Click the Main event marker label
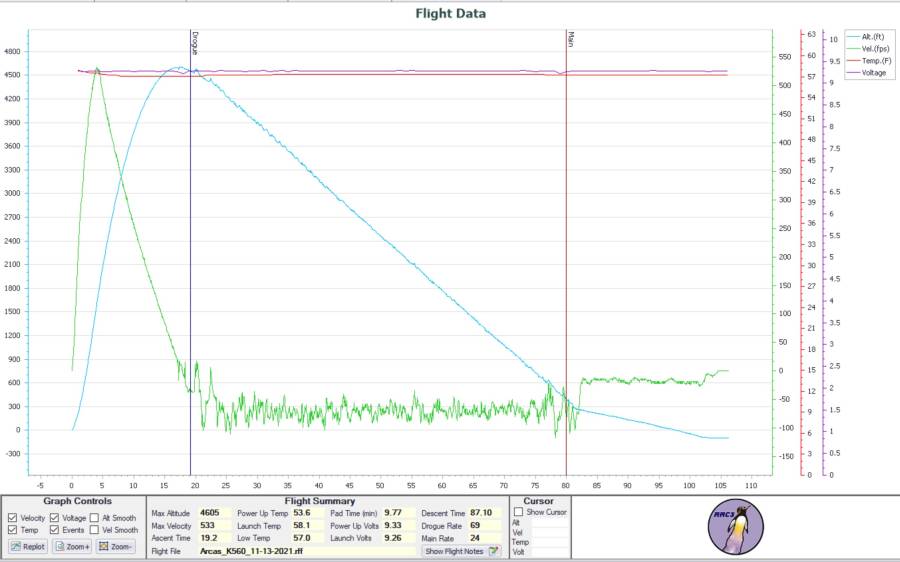Viewport: 900px width, 562px height. click(x=570, y=39)
